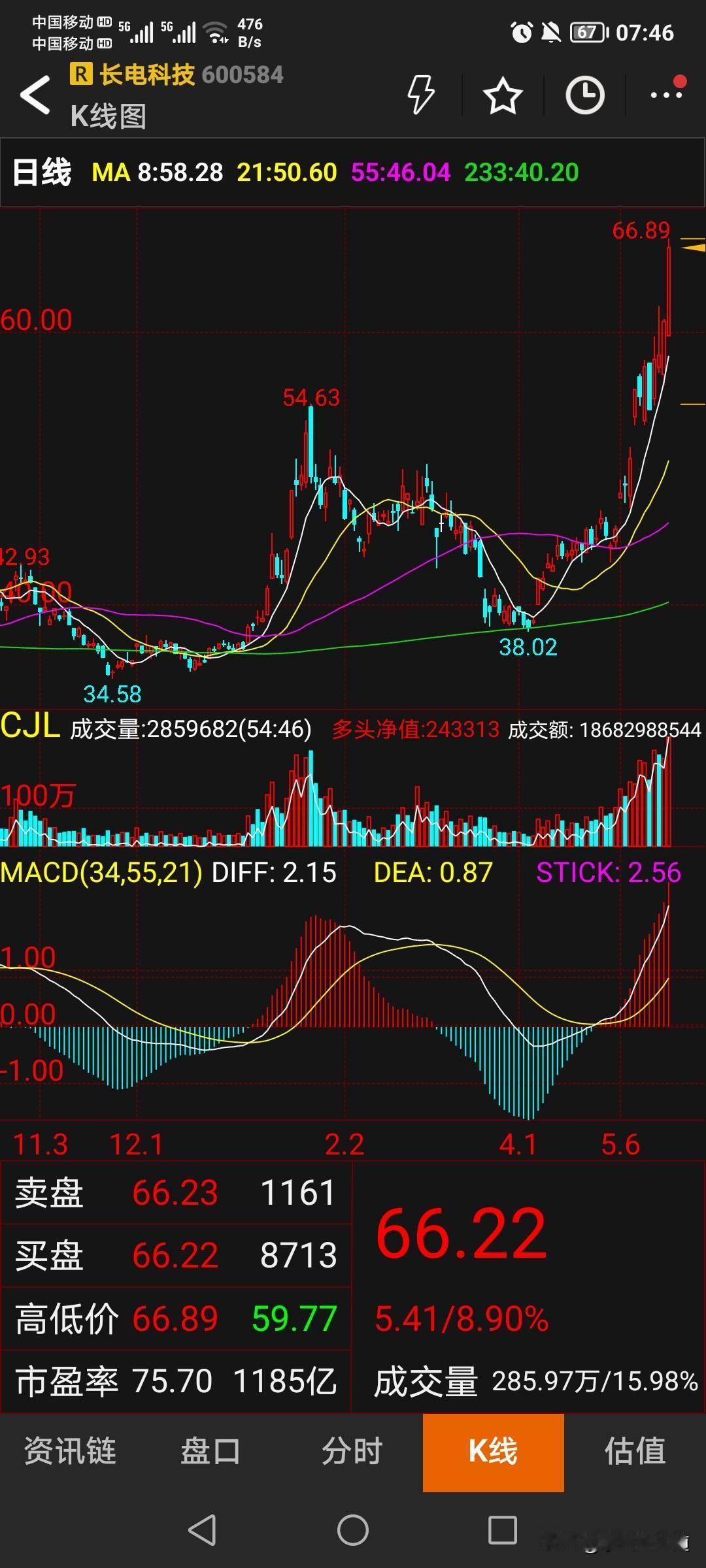
Task: Tap the alarm clock status icon
Action: click(521, 32)
